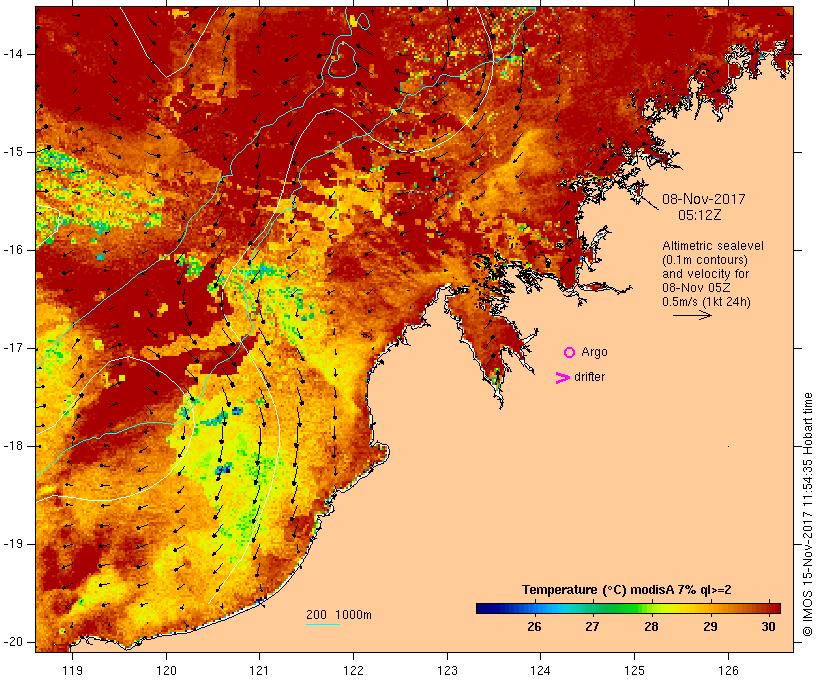Screen dimensions: 820x680
Task: Click the dark blue end of temperature colorbar
Action: tap(486, 608)
